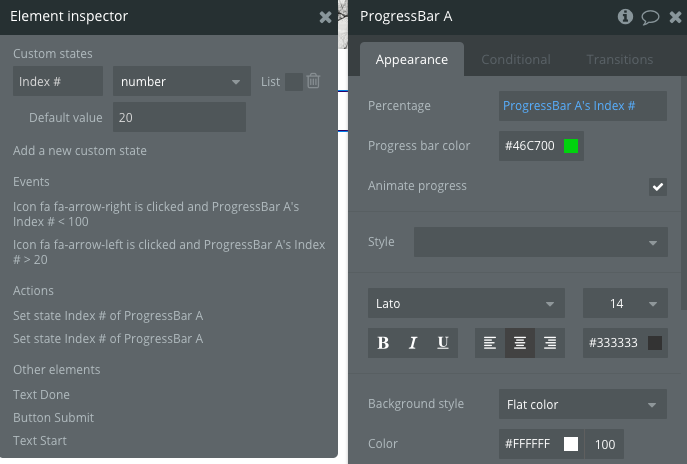The image size is (687, 464).
Task: Click the green progress bar color swatch
Action: point(571,147)
